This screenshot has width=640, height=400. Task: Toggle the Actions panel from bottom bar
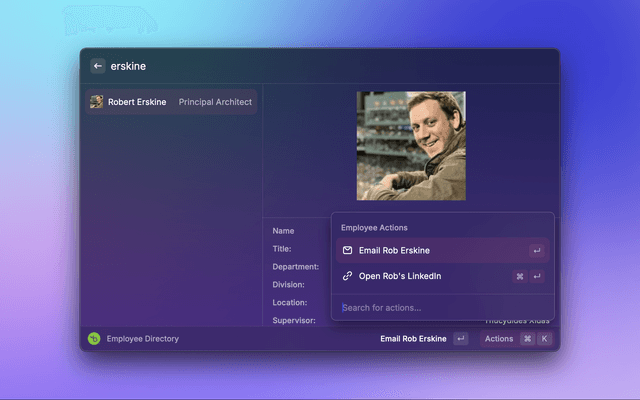tap(499, 339)
